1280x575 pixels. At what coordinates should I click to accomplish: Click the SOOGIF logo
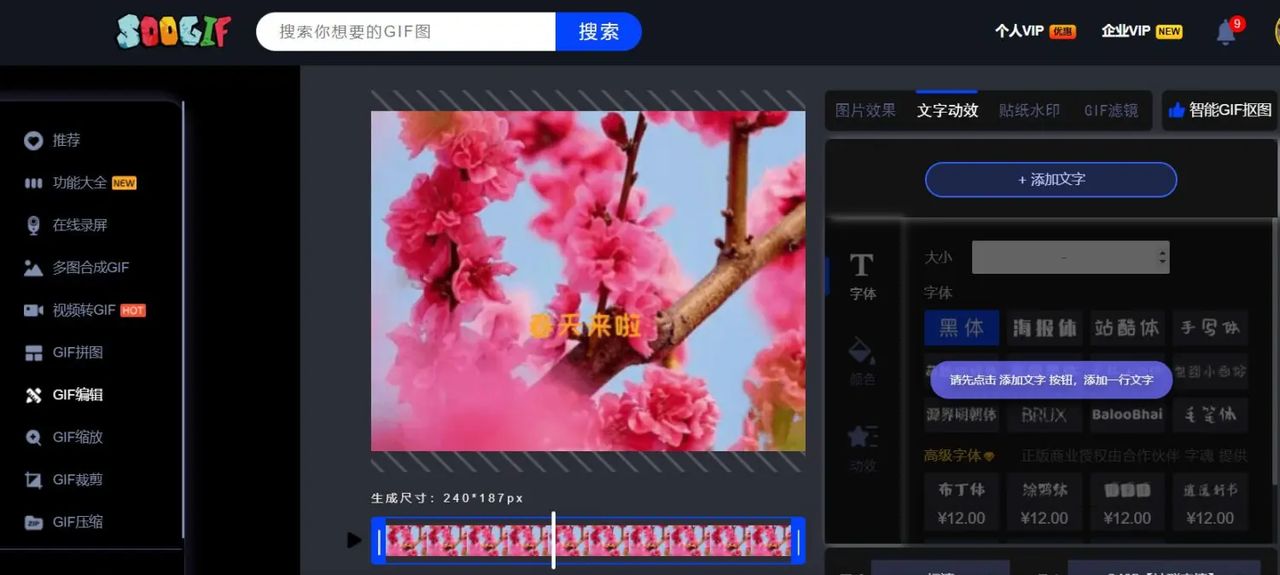tap(174, 31)
